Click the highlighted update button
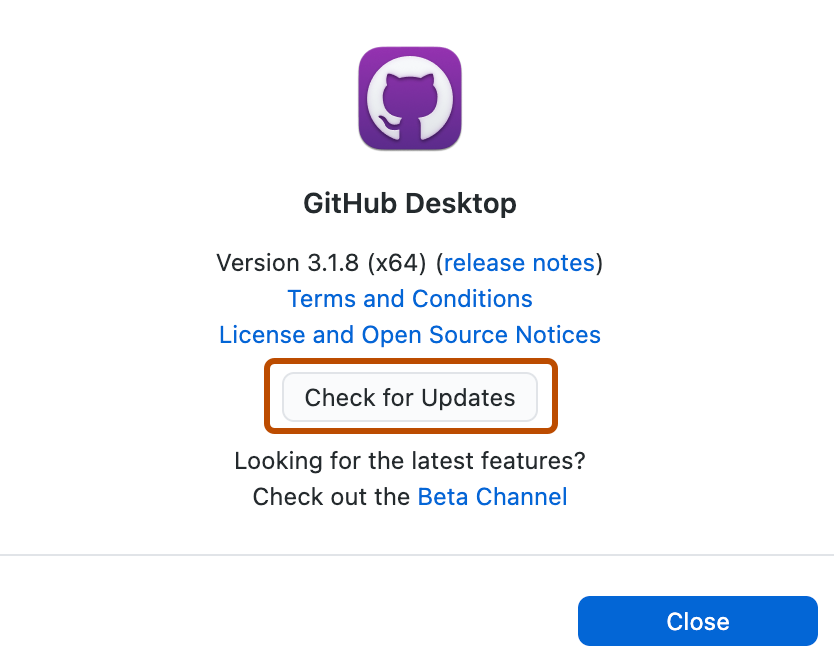This screenshot has width=834, height=668. pyautogui.click(x=409, y=397)
